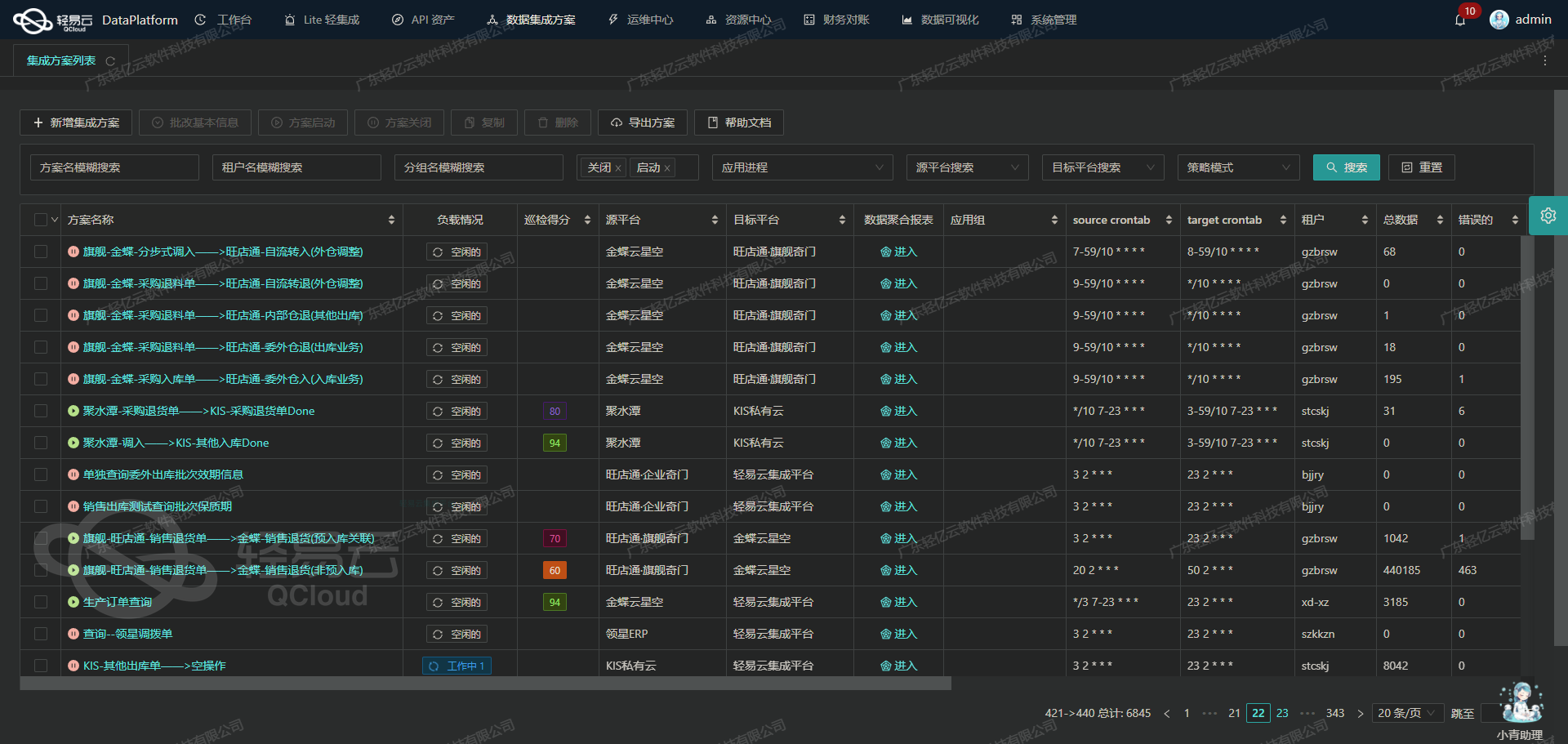1568x744 pixels.
Task: Focus the 租户名模糊搜索 input field
Action: pos(296,167)
